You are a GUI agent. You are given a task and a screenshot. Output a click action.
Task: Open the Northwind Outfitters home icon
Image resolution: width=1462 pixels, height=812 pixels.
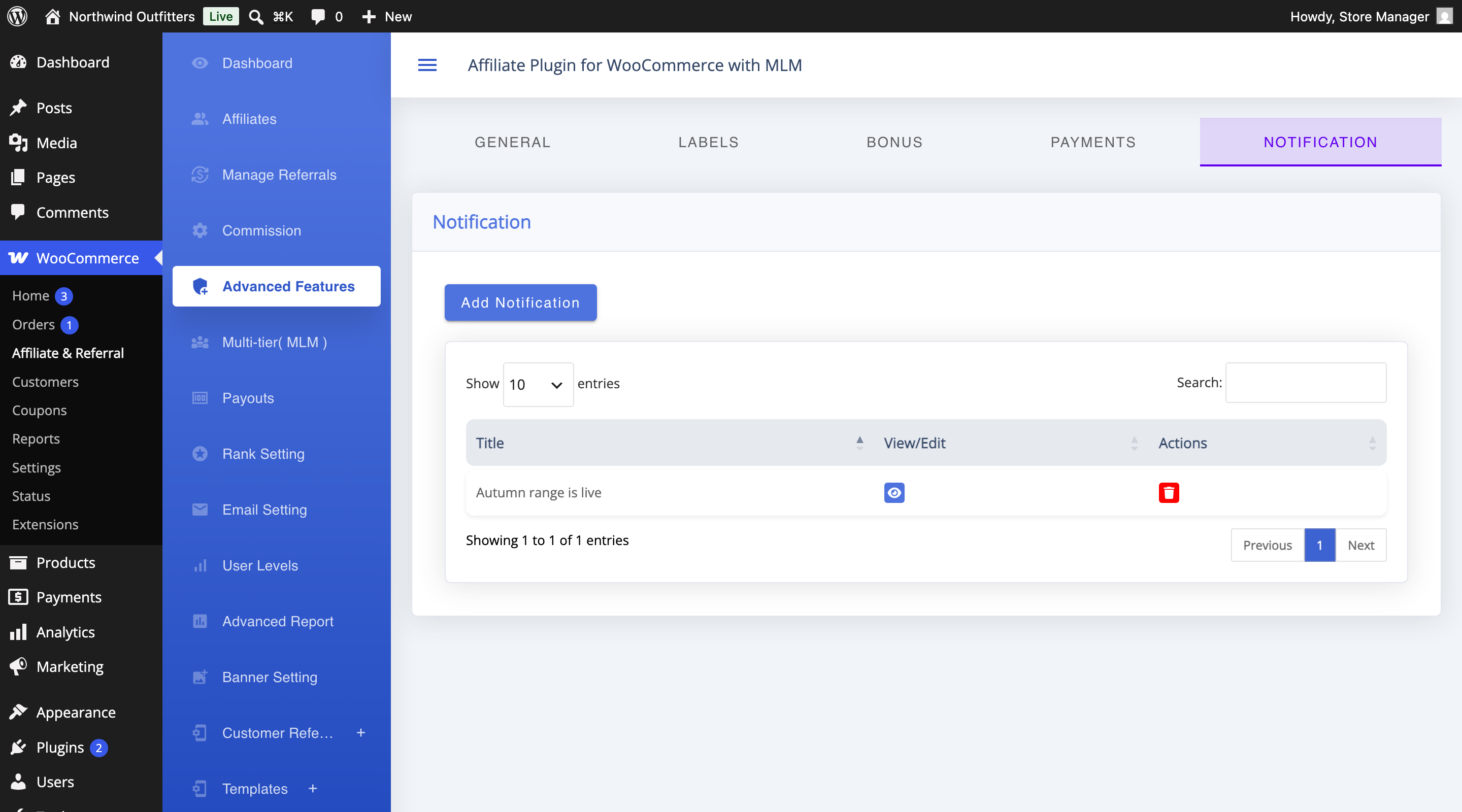(53, 16)
